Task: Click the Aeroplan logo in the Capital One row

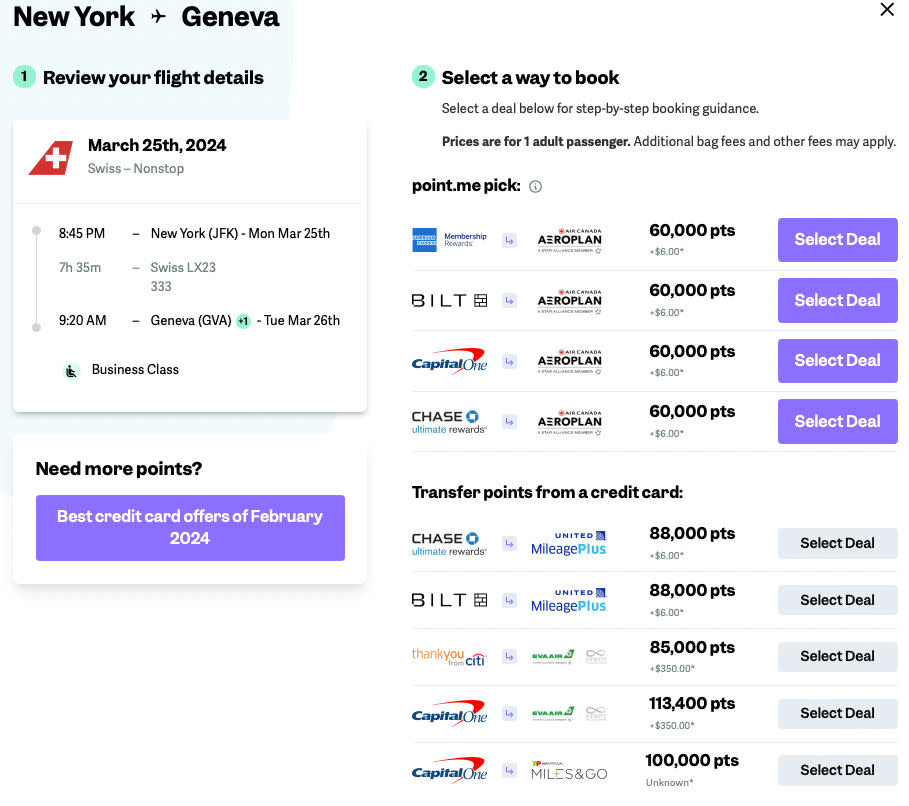Action: [x=569, y=361]
